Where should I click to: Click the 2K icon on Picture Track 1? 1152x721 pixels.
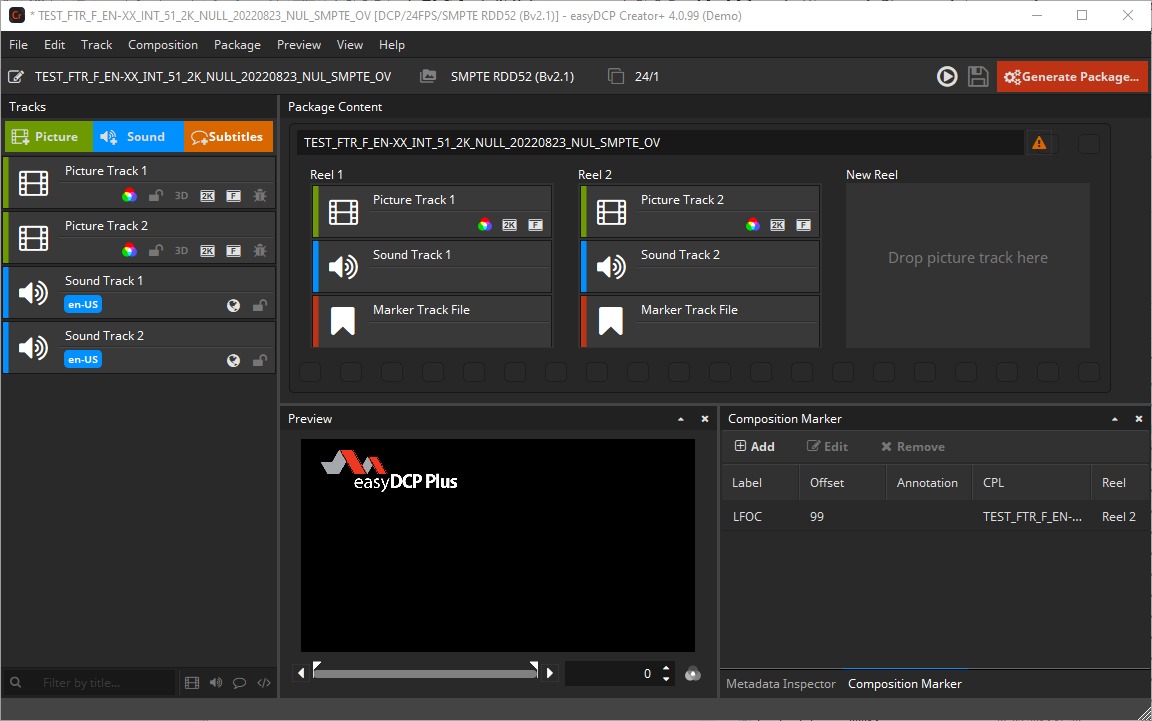pyautogui.click(x=208, y=196)
